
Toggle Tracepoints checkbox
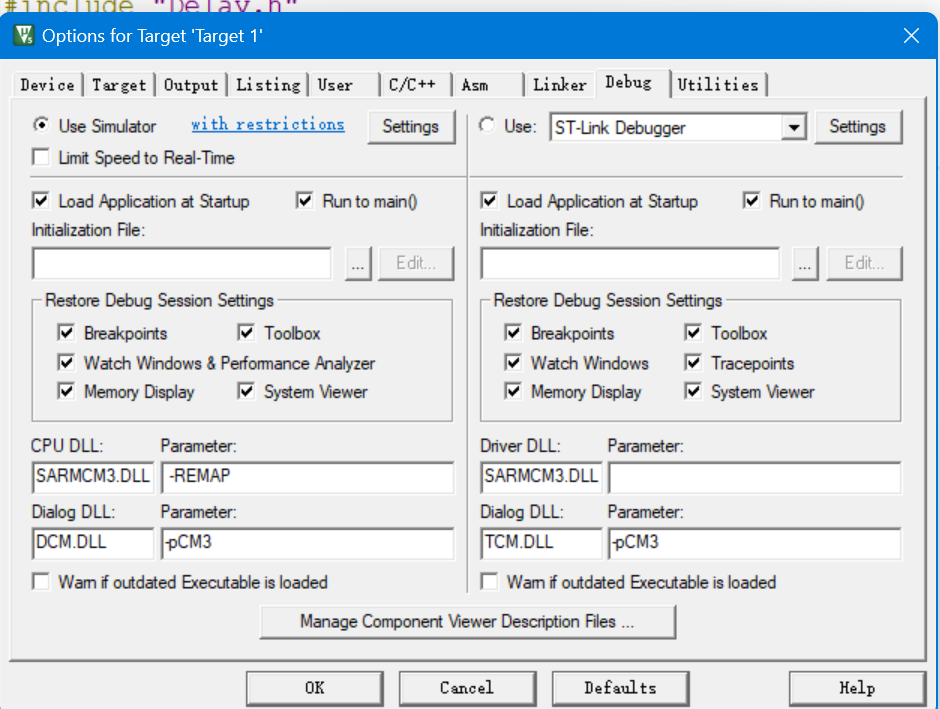pyautogui.click(x=694, y=363)
